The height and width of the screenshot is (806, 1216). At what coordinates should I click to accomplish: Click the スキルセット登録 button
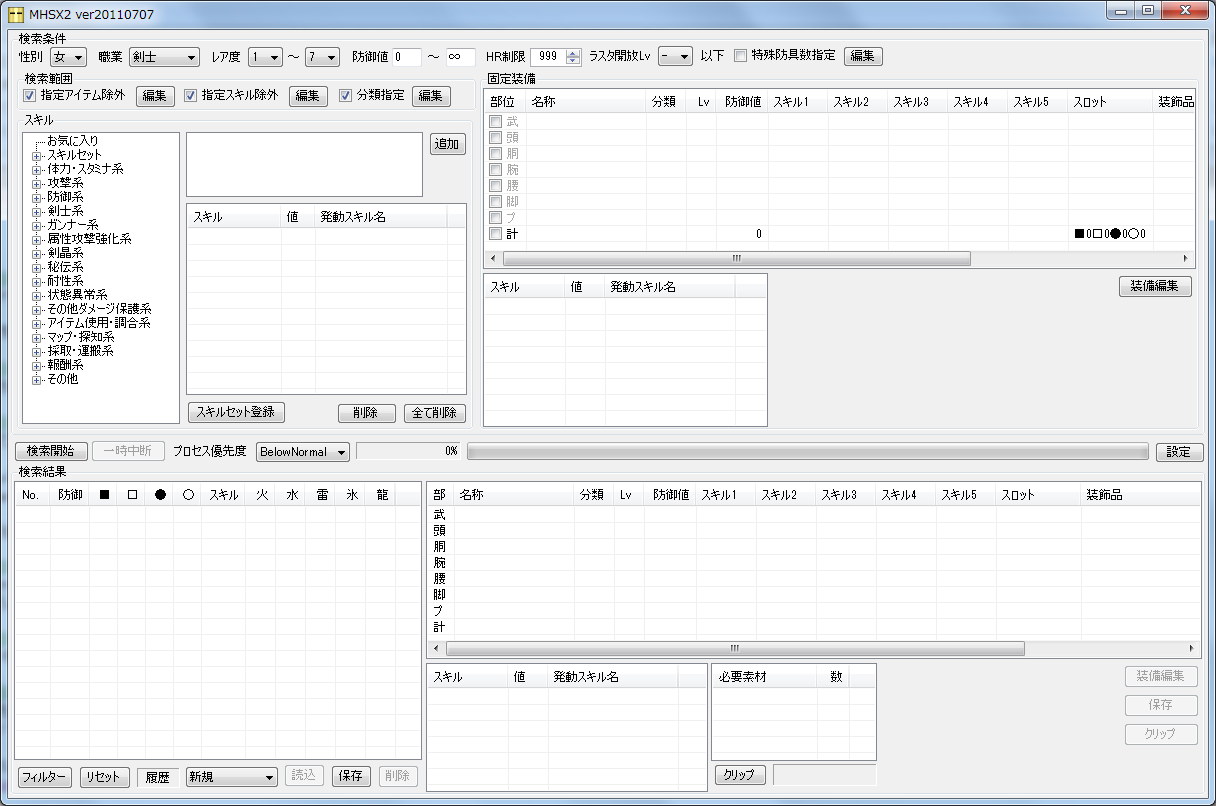tap(237, 412)
